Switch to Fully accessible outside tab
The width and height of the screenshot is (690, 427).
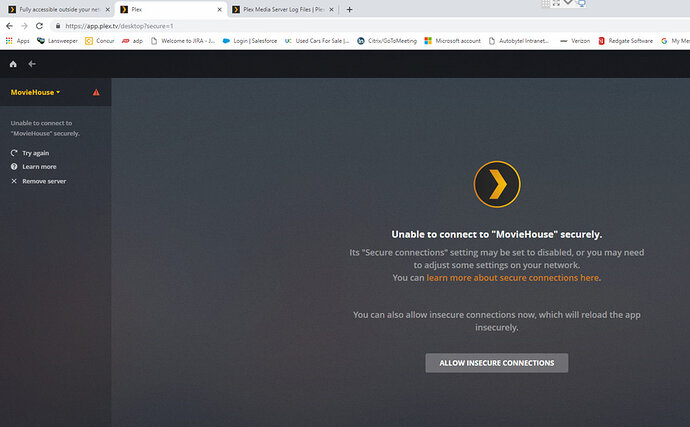(x=59, y=9)
